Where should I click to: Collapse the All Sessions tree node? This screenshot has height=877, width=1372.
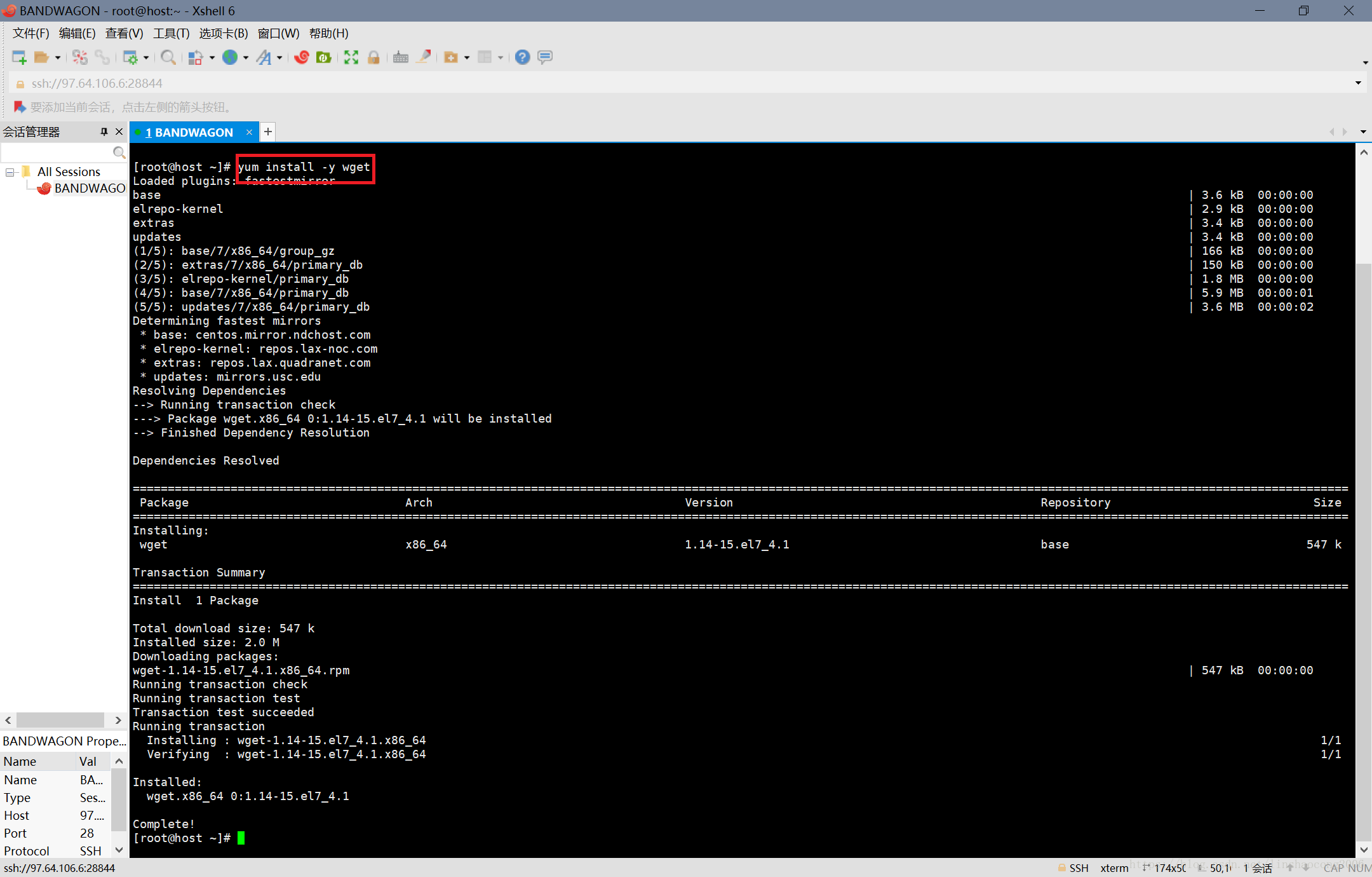pos(10,172)
